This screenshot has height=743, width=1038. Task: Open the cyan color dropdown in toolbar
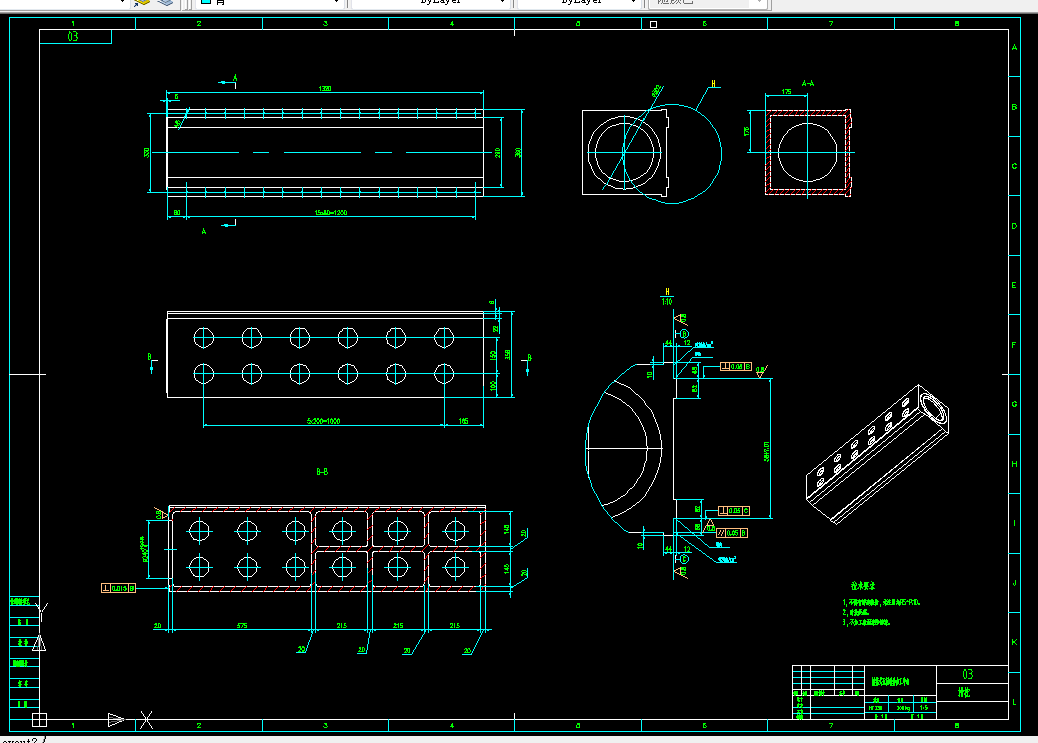click(x=269, y=3)
